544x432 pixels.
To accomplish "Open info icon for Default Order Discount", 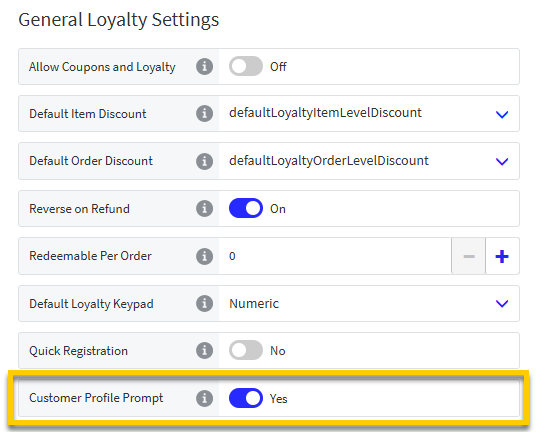I will 204,161.
